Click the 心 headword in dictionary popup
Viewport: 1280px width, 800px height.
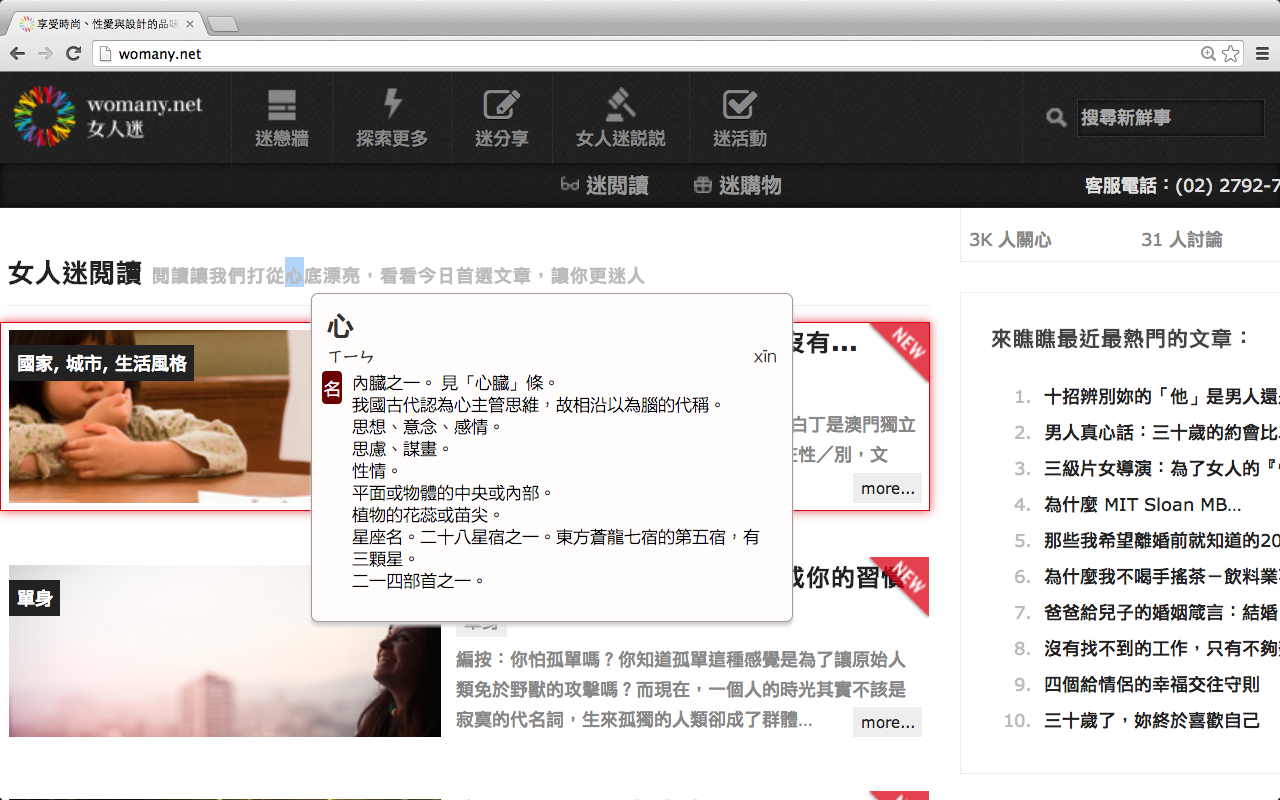tap(340, 326)
